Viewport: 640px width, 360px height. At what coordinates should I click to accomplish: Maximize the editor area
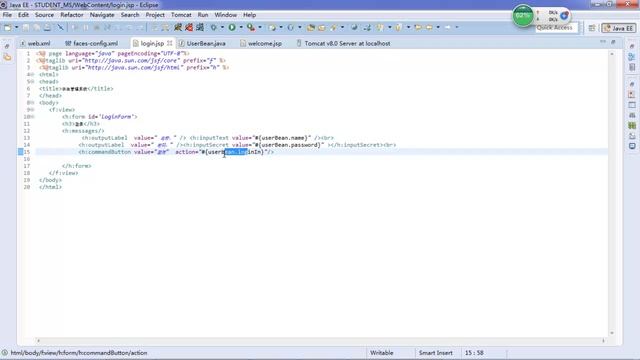tap(613, 42)
